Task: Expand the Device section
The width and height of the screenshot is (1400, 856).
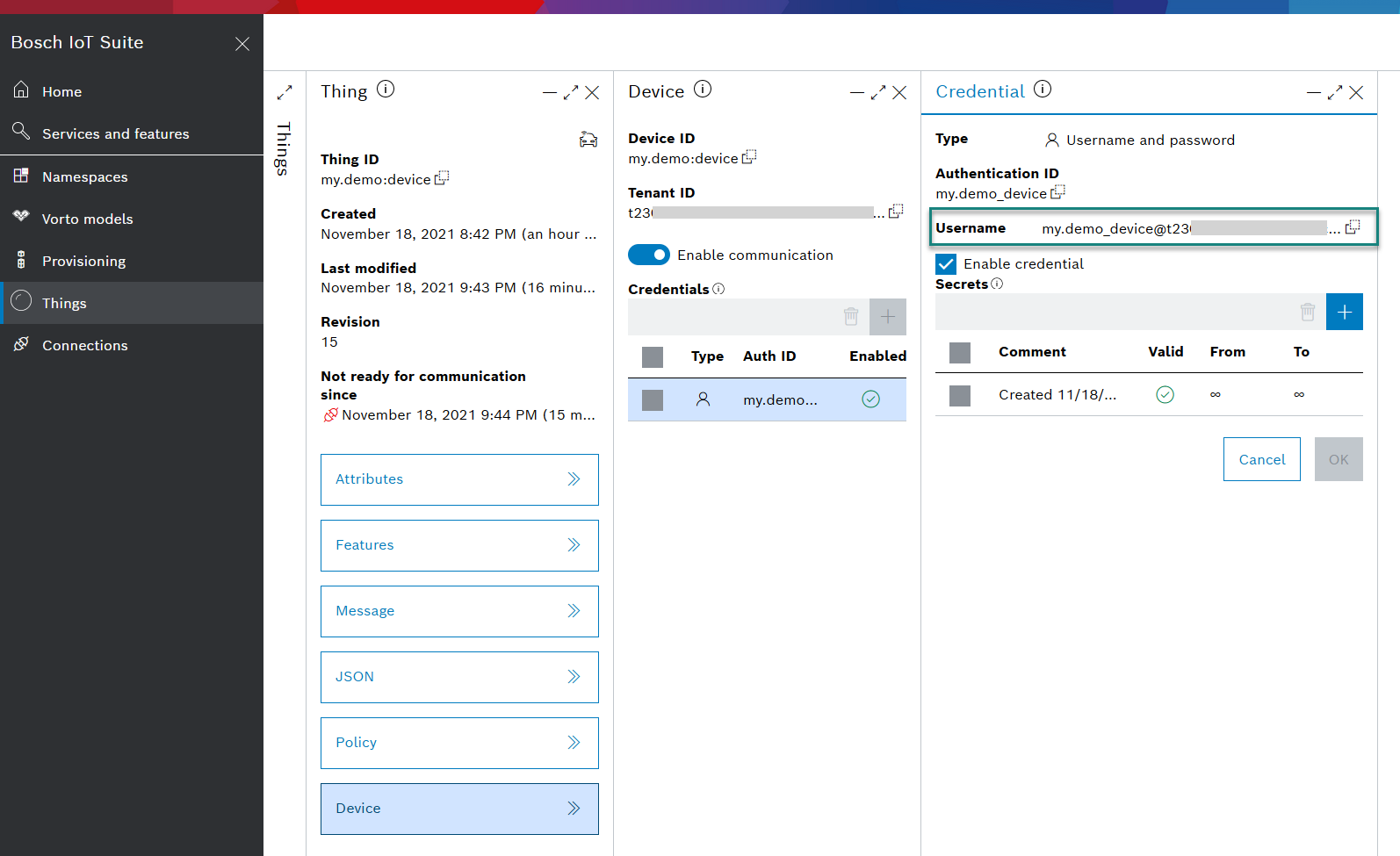Action: tap(459, 809)
